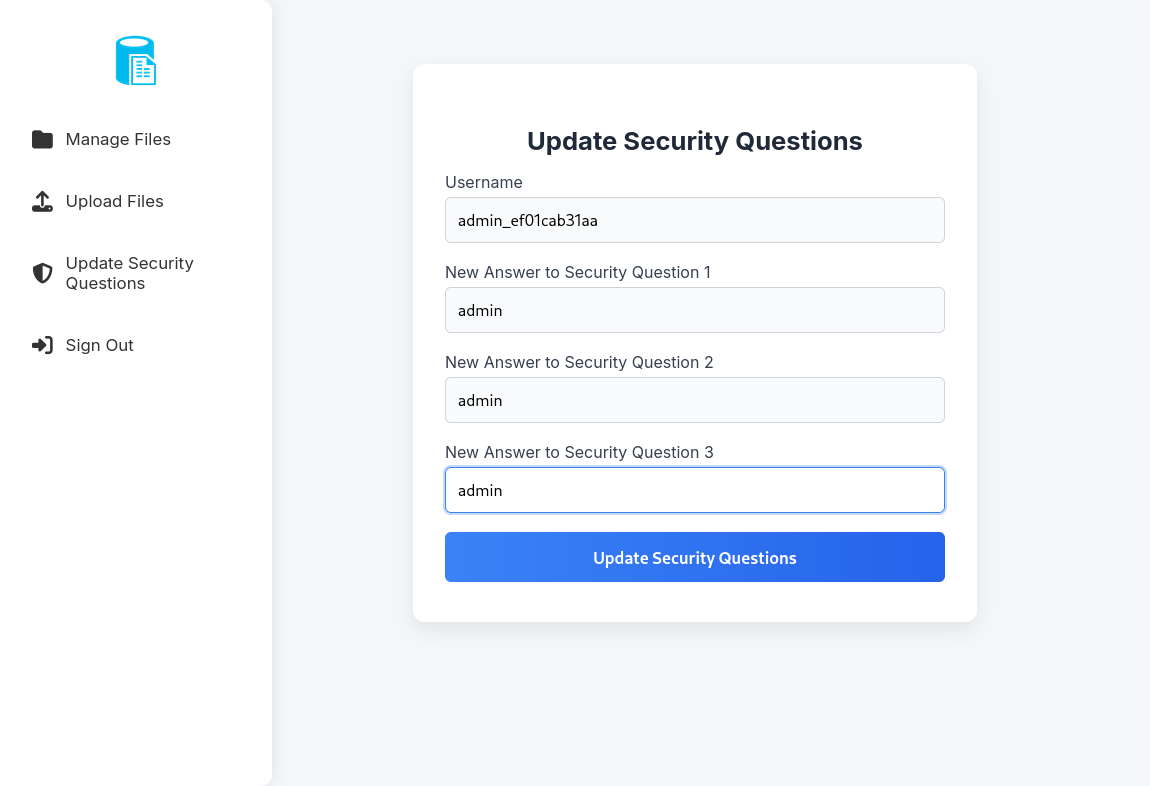The height and width of the screenshot is (786, 1150).
Task: Sign Out using the sidebar text
Action: (x=99, y=345)
